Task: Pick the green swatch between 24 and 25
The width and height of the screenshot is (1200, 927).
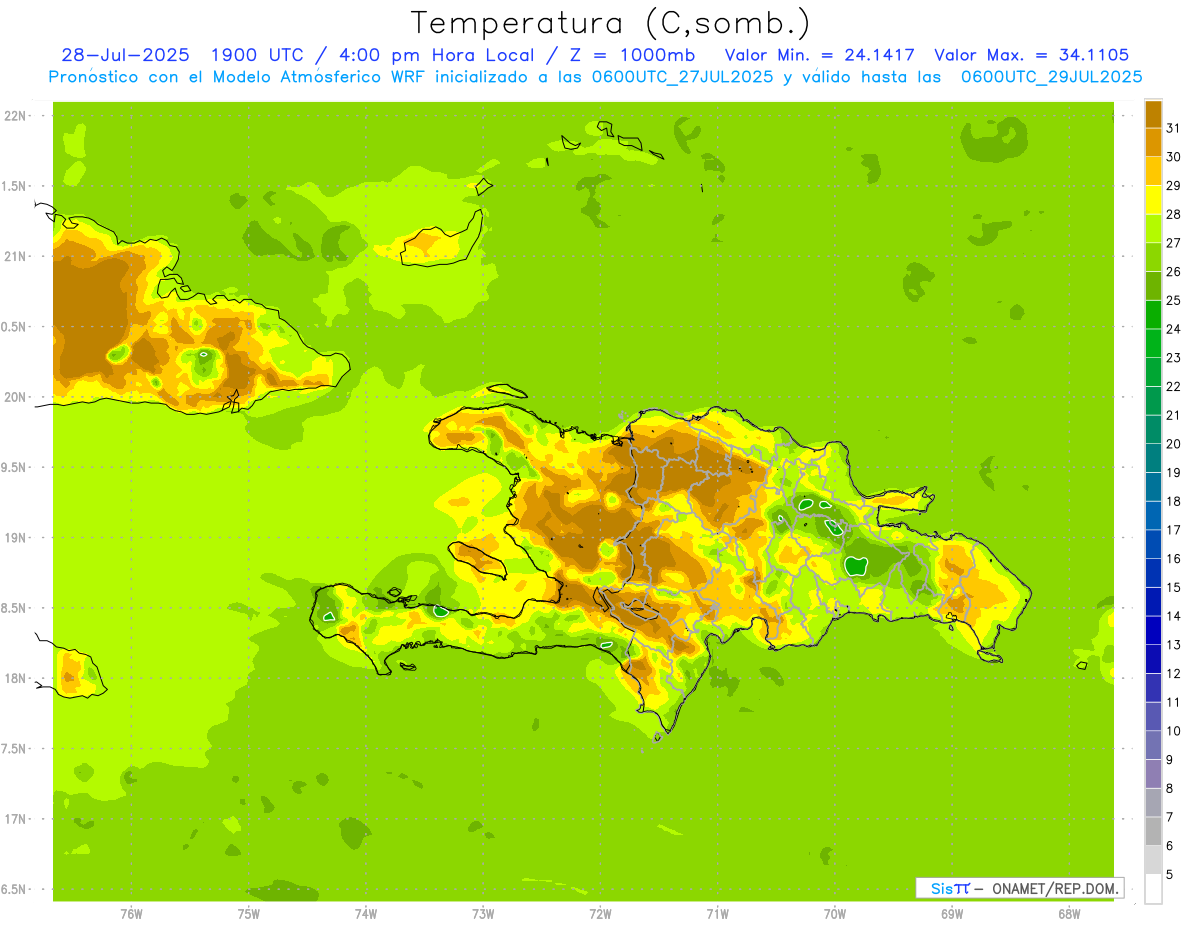Action: coord(1154,315)
